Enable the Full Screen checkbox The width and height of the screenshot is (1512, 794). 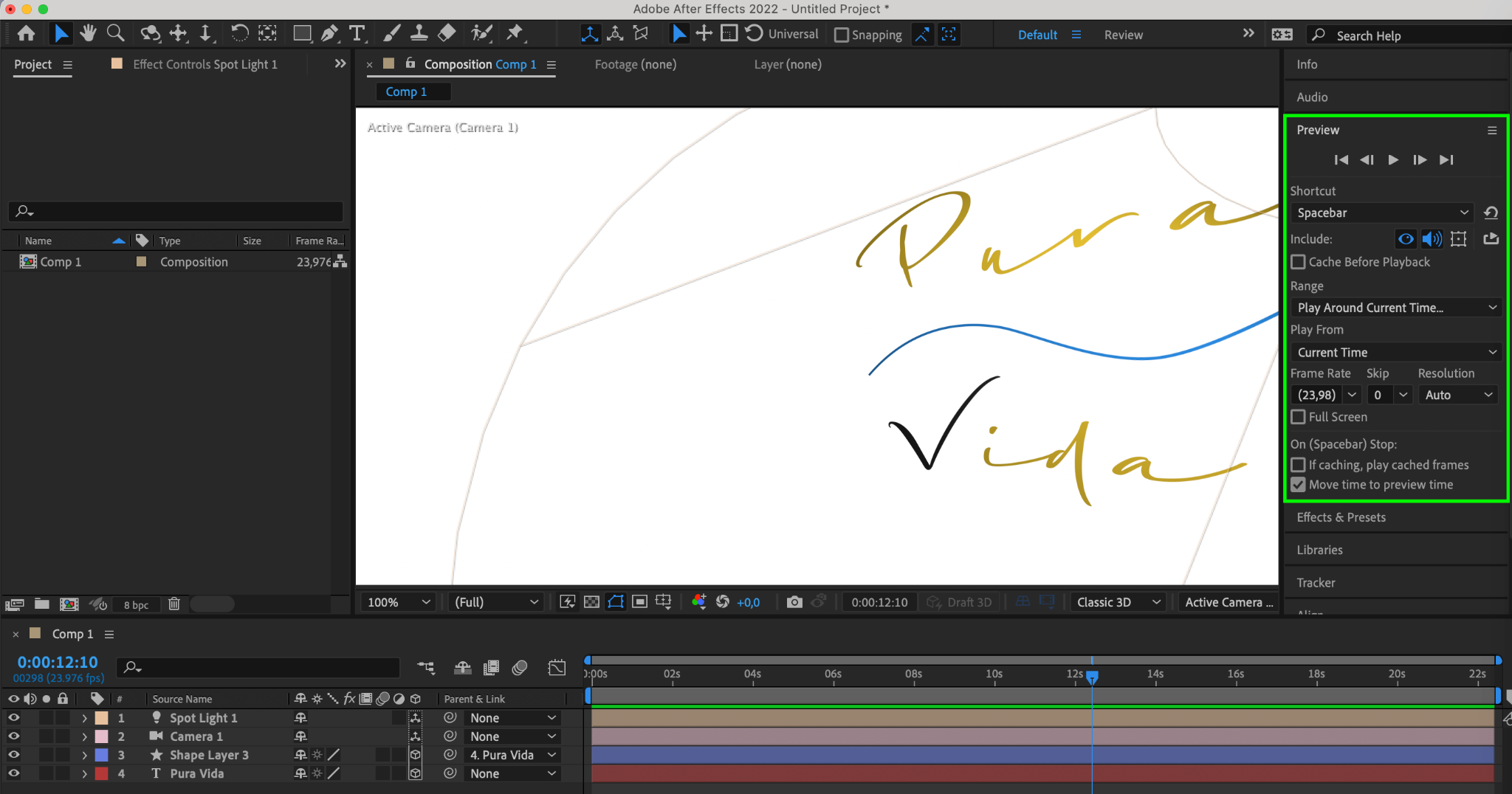point(1298,417)
